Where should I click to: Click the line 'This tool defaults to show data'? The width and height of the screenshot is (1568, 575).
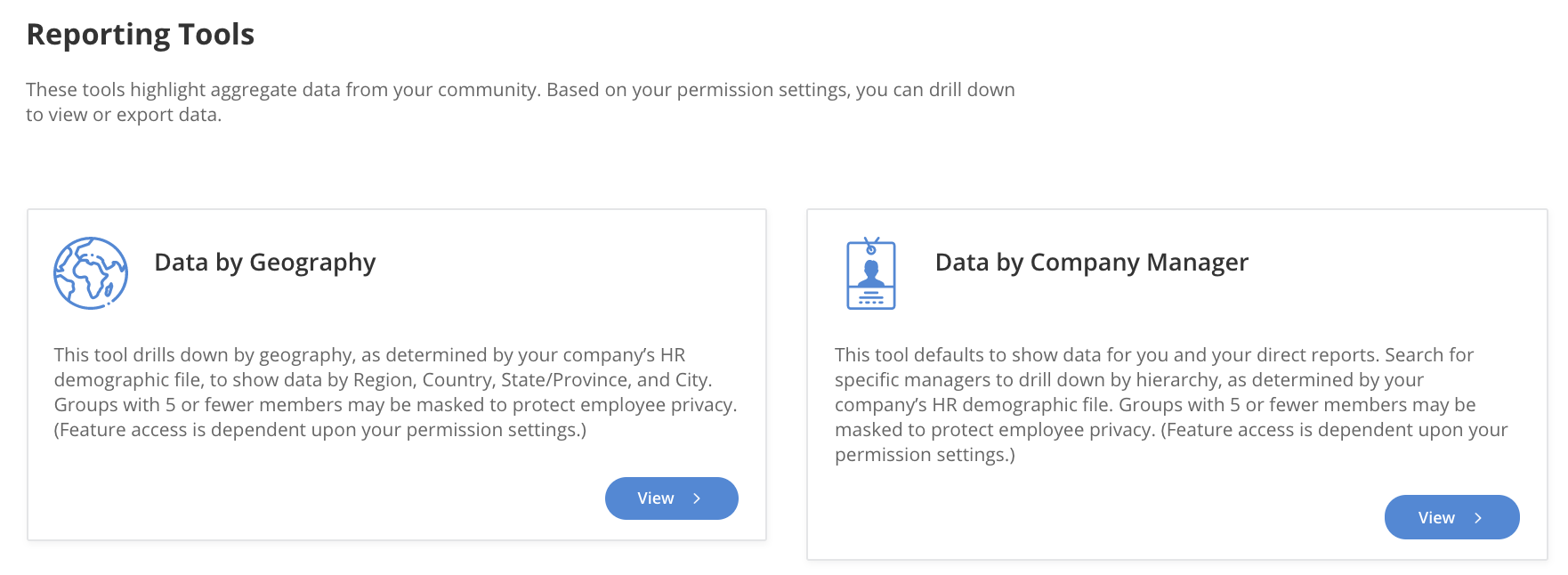[x=1153, y=355]
